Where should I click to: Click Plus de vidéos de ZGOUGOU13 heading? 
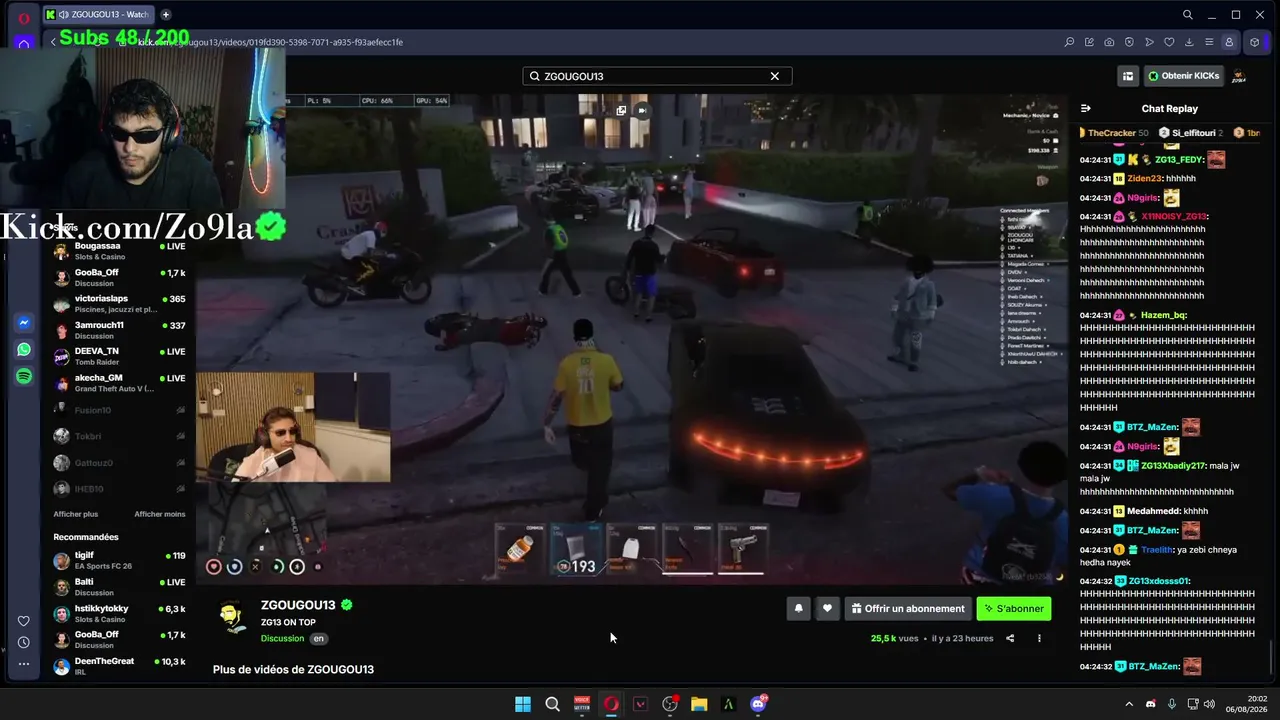(x=293, y=669)
